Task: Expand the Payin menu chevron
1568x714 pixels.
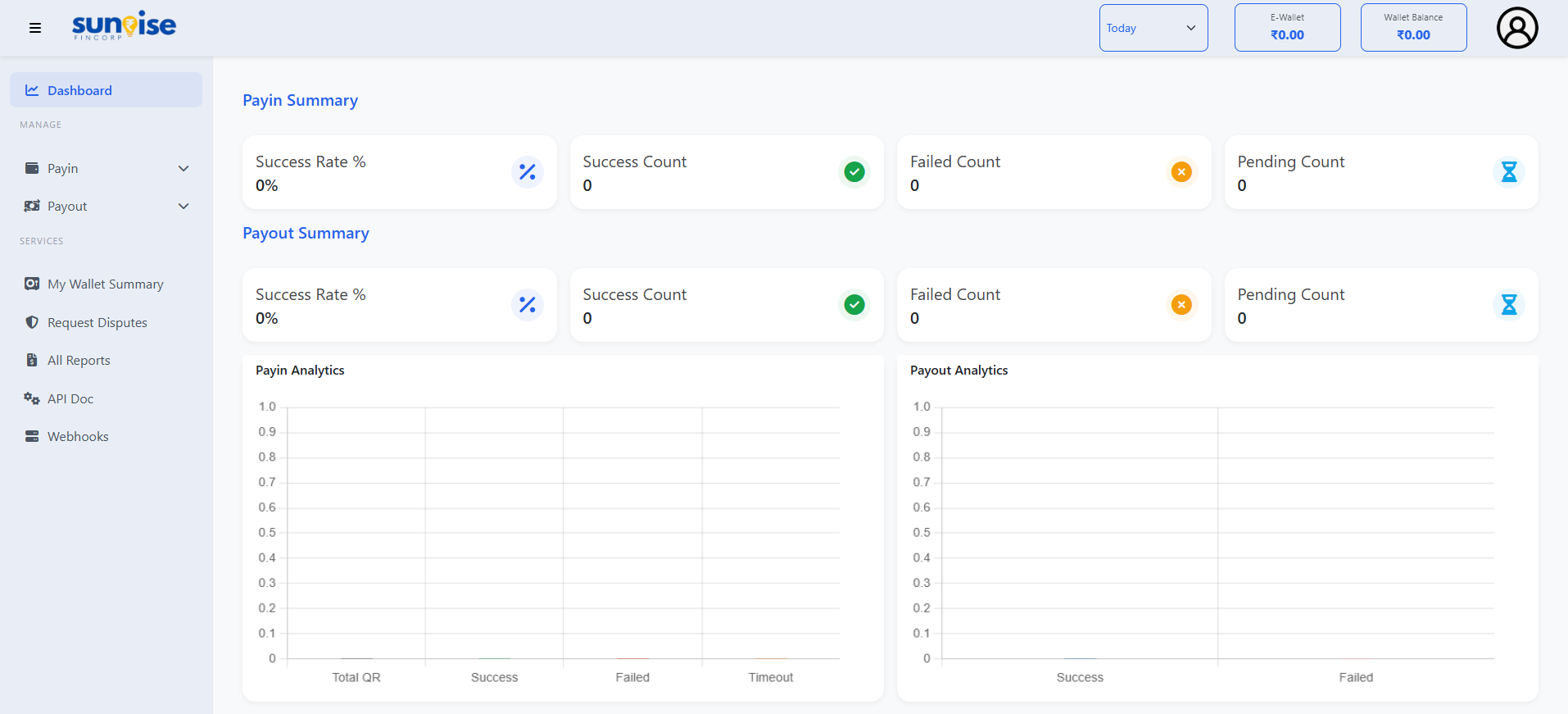Action: [184, 169]
